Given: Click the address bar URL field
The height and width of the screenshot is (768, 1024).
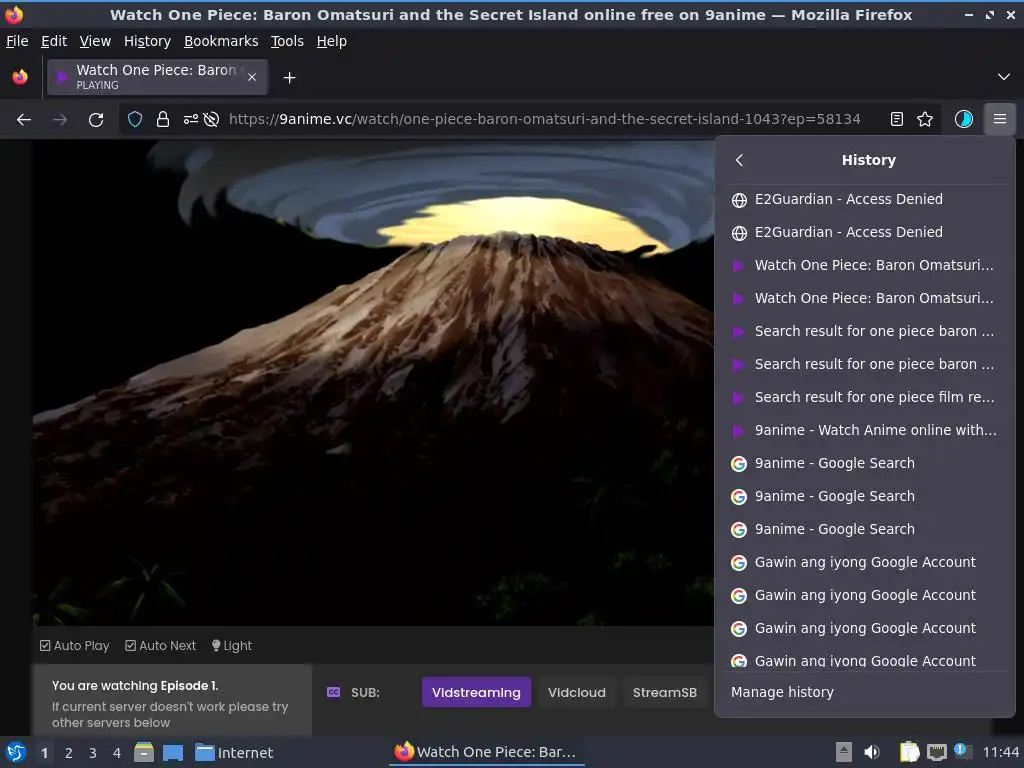Looking at the screenshot, I should (544, 120).
